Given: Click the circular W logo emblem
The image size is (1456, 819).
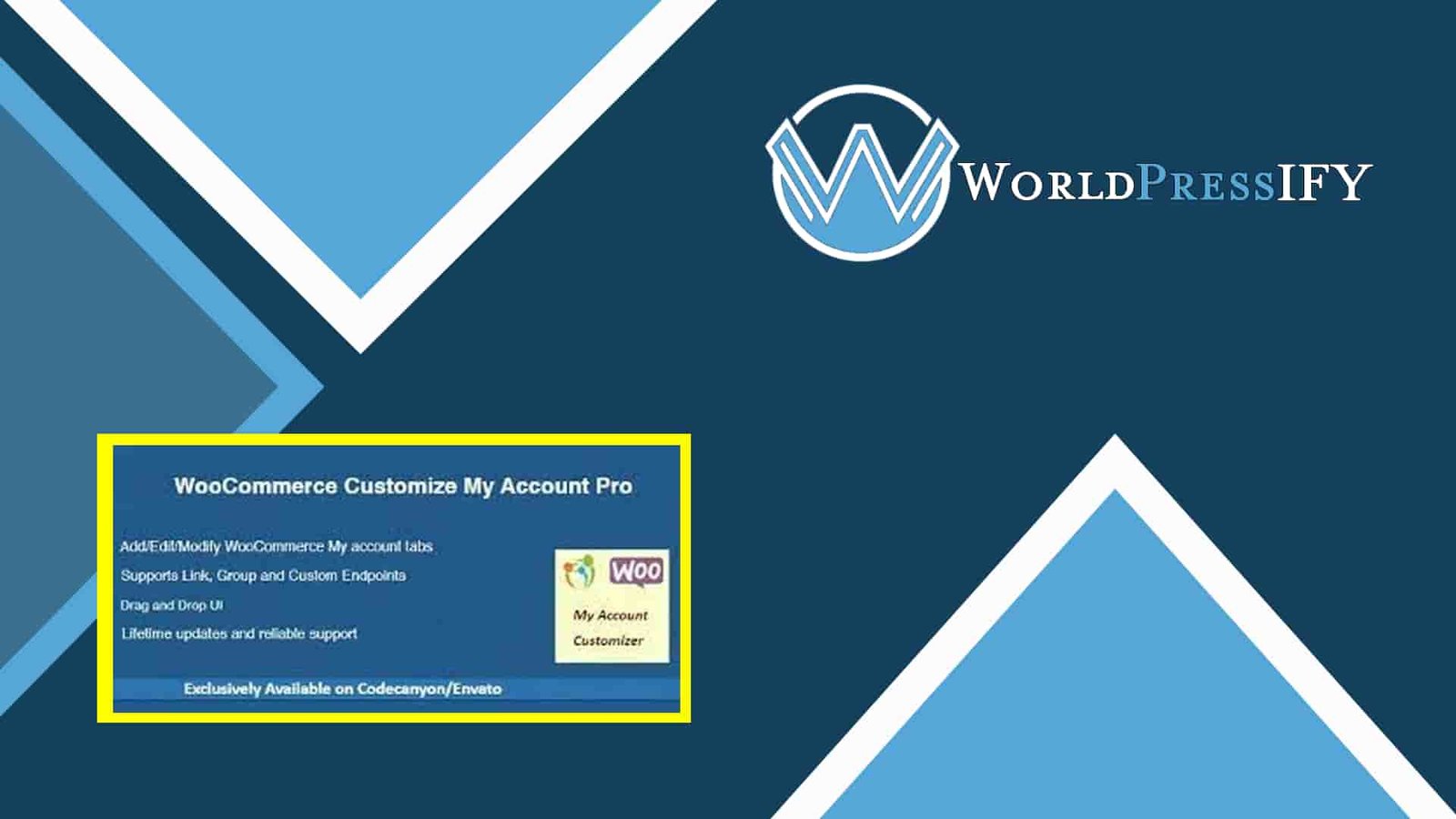Looking at the screenshot, I should coord(860,173).
